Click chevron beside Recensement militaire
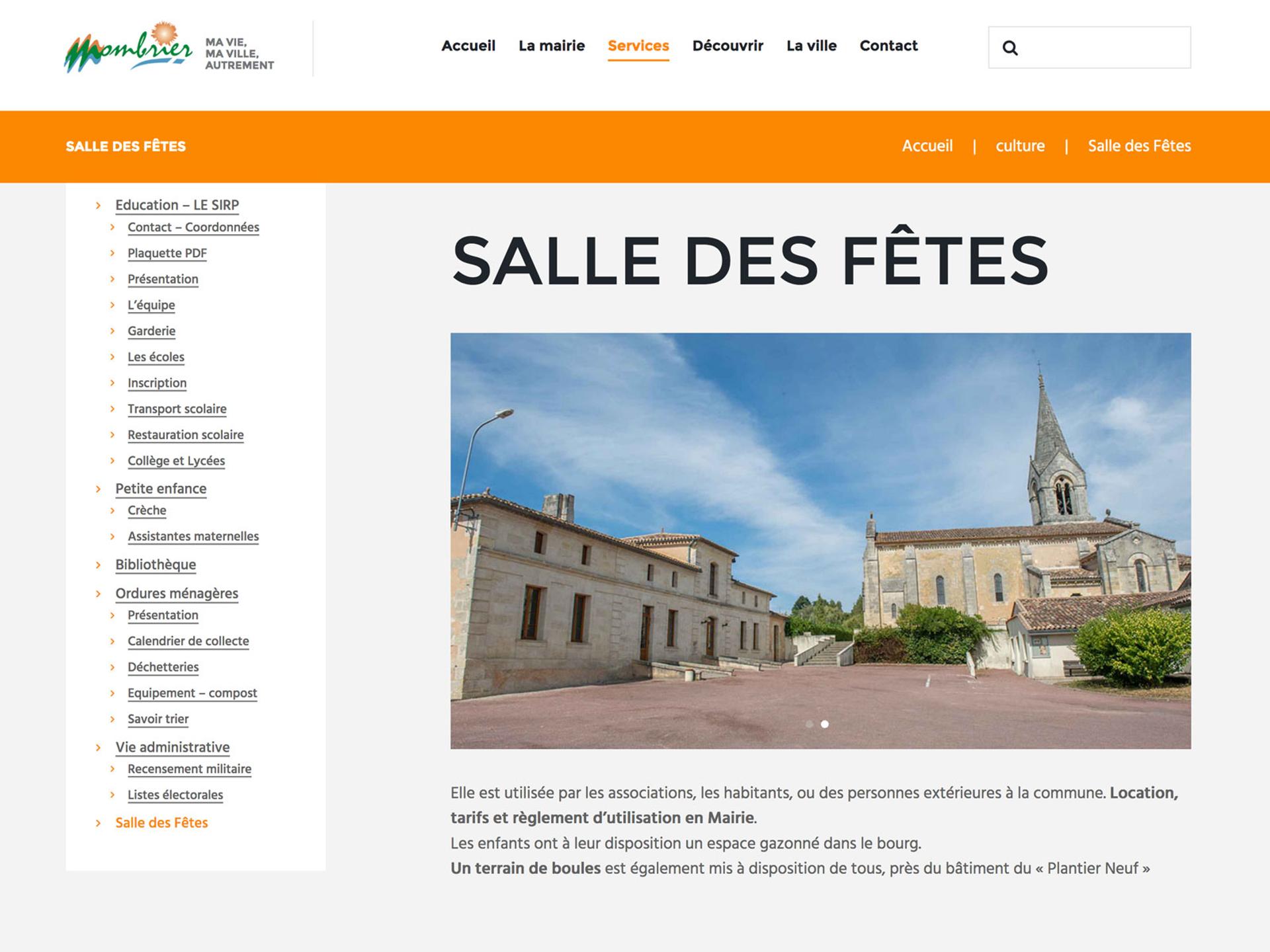 point(112,769)
